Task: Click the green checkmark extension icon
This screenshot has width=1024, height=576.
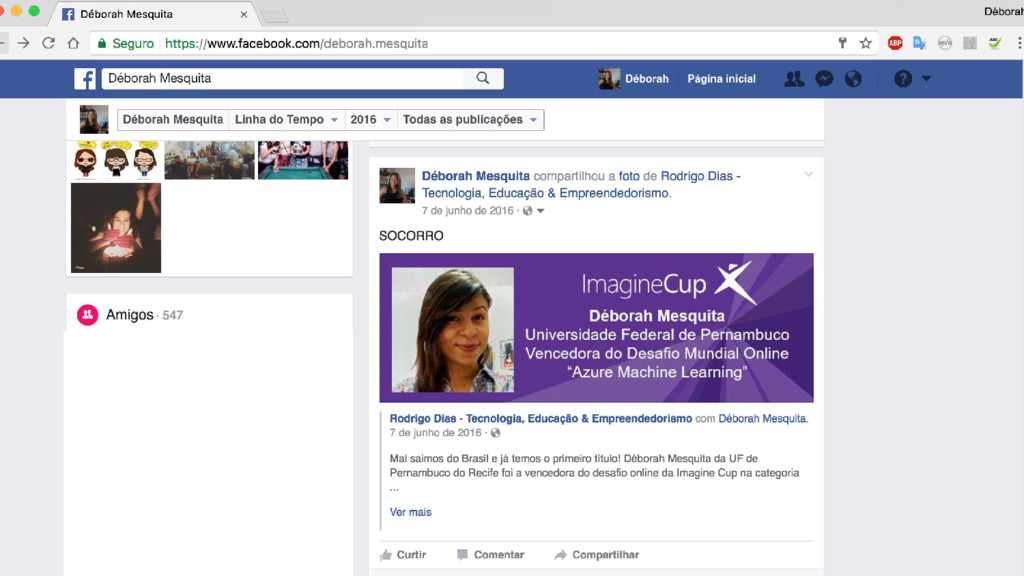Action: (x=995, y=43)
